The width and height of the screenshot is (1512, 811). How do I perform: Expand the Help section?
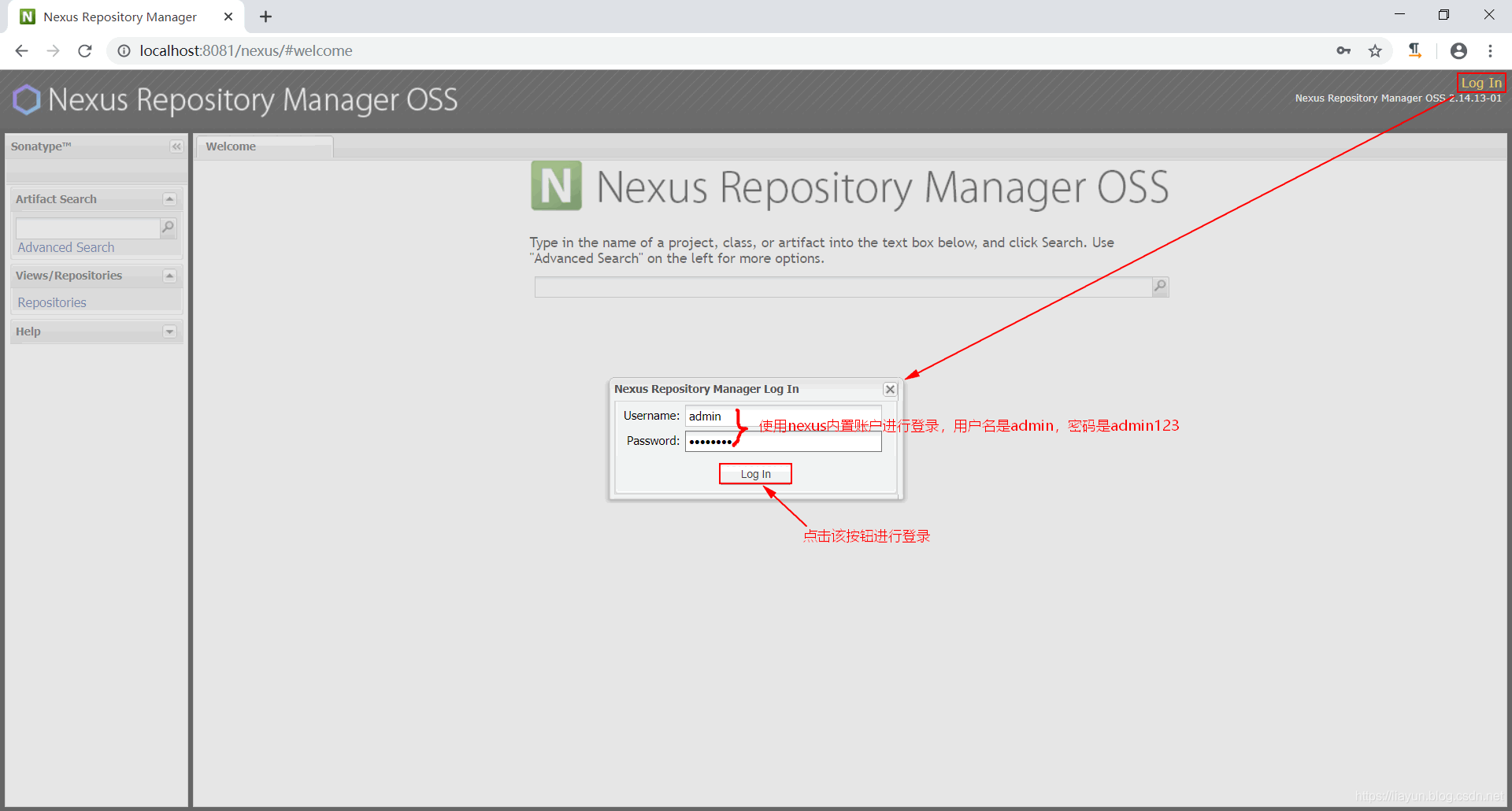[x=169, y=331]
